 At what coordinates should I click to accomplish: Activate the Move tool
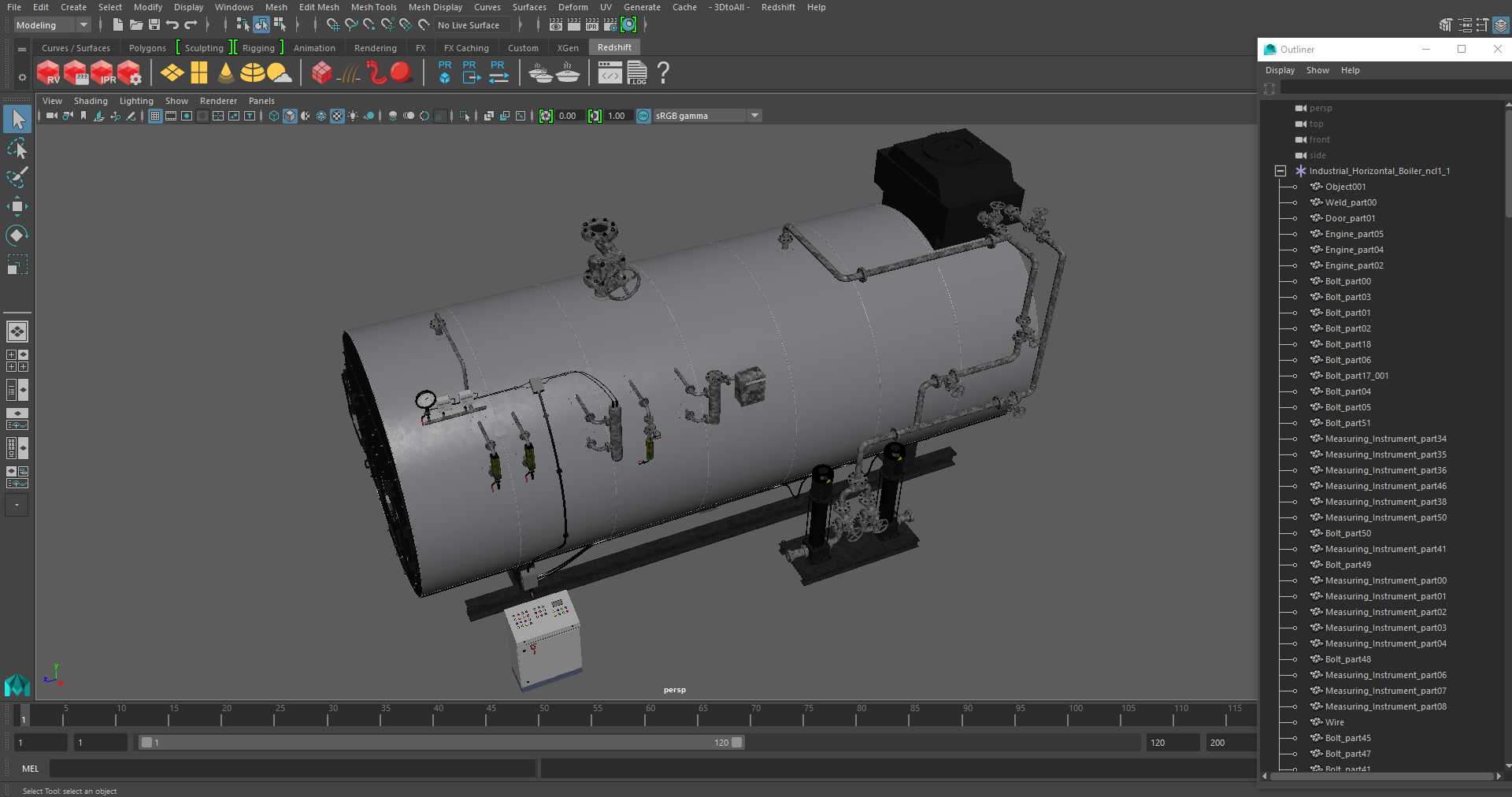(17, 206)
